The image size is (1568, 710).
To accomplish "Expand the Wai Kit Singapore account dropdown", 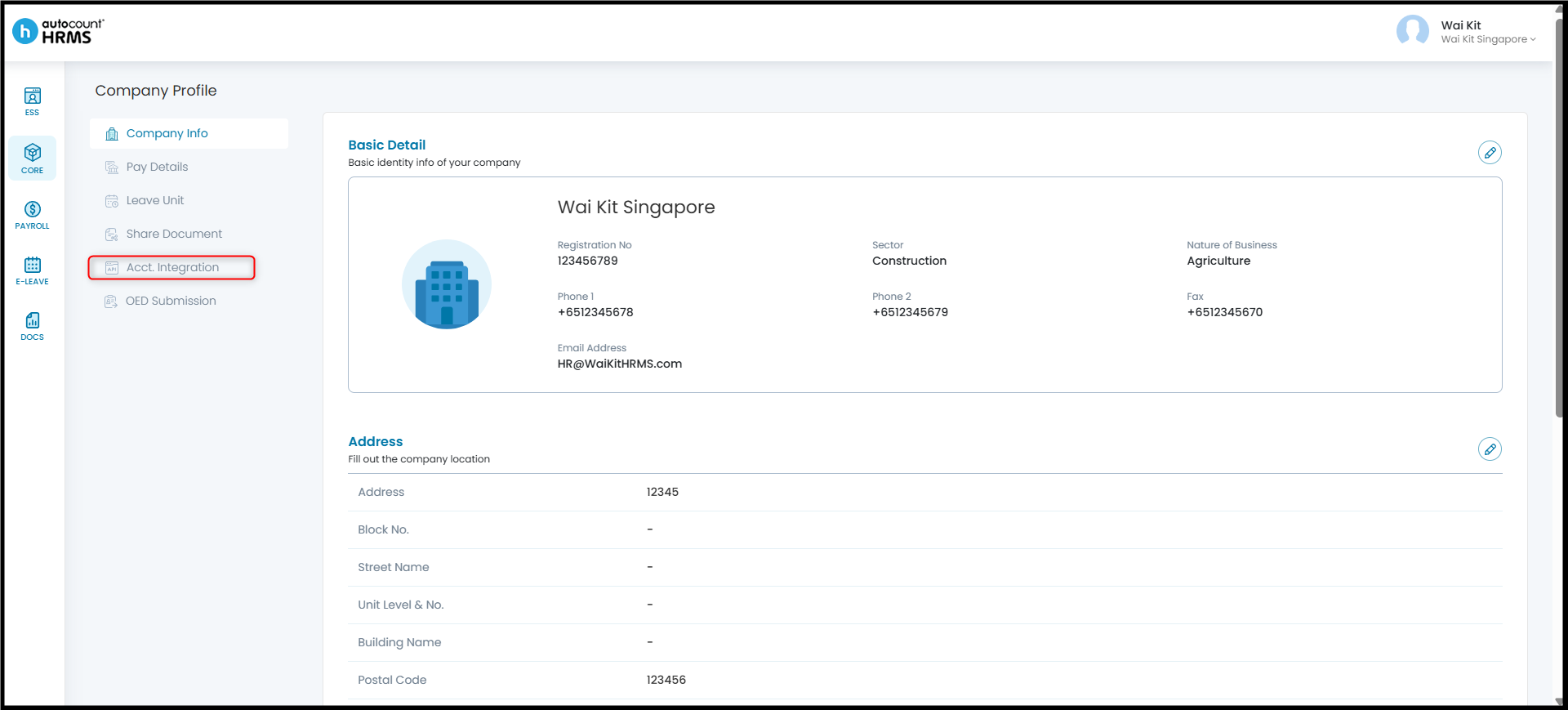I will (1488, 39).
